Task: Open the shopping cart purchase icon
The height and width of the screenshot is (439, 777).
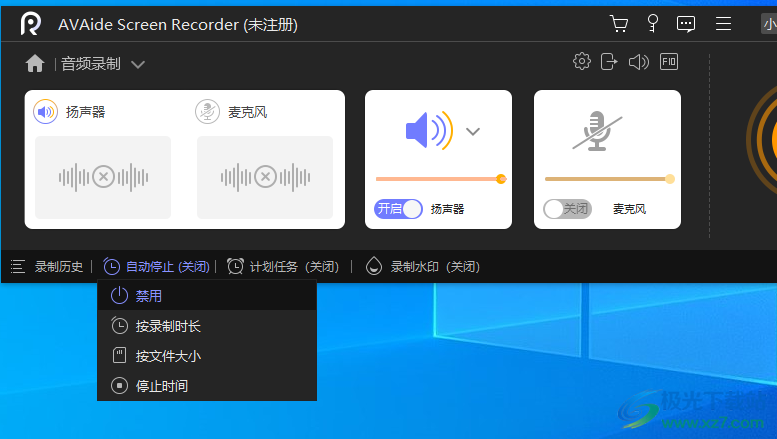Action: tap(619, 23)
